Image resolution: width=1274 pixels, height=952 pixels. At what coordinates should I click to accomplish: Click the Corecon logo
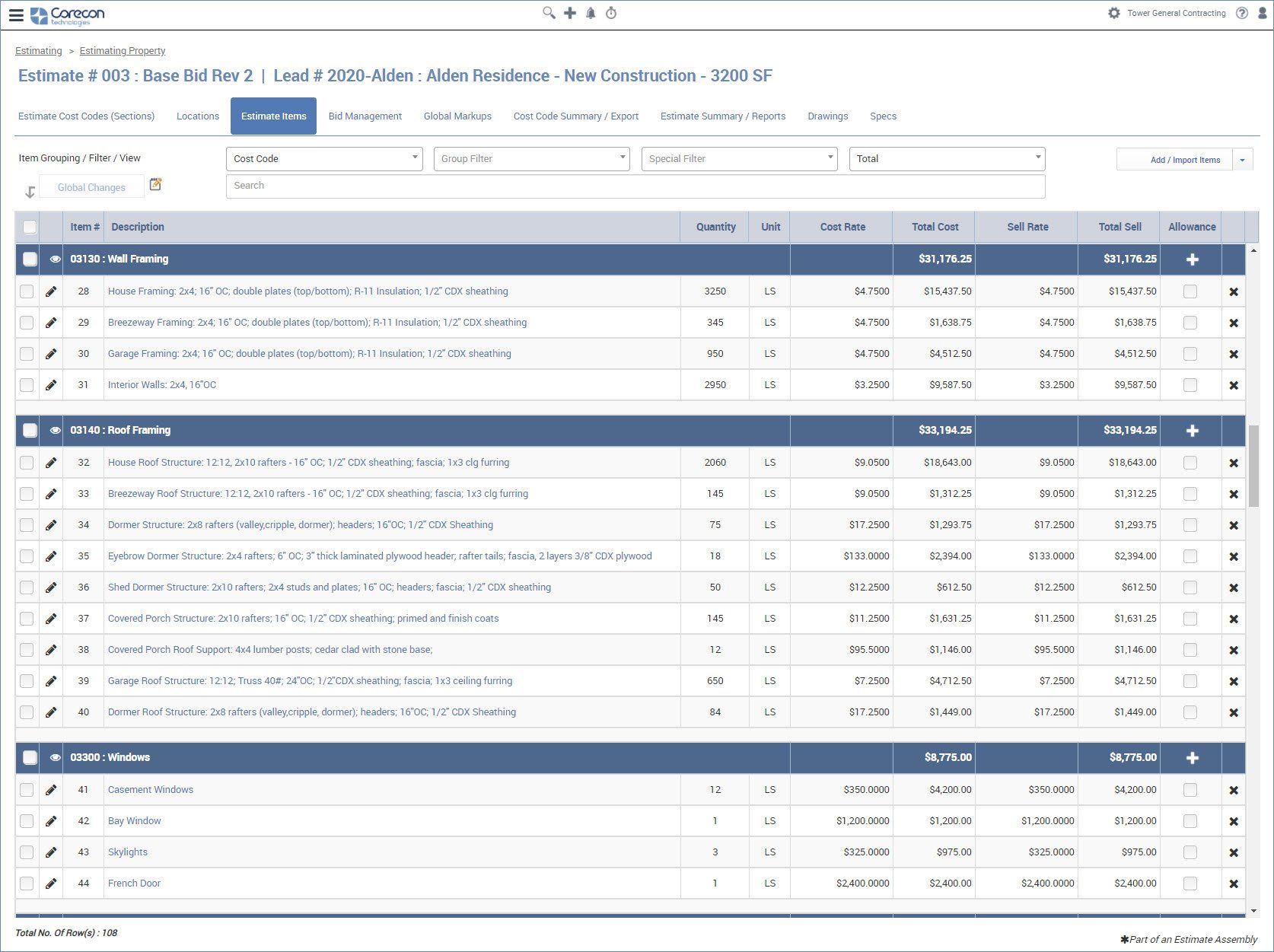pos(68,15)
